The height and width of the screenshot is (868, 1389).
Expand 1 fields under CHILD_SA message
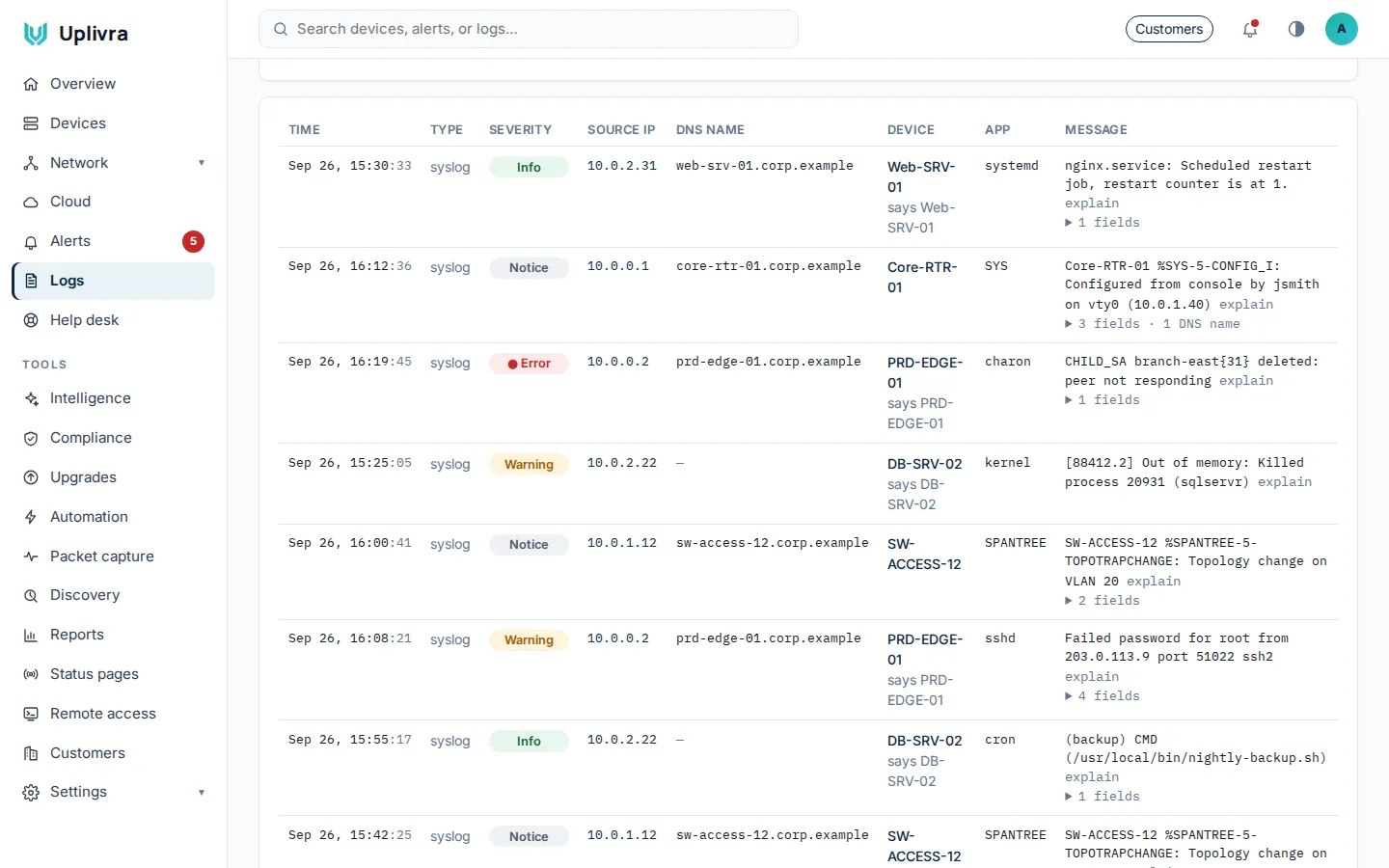pyautogui.click(x=1103, y=400)
